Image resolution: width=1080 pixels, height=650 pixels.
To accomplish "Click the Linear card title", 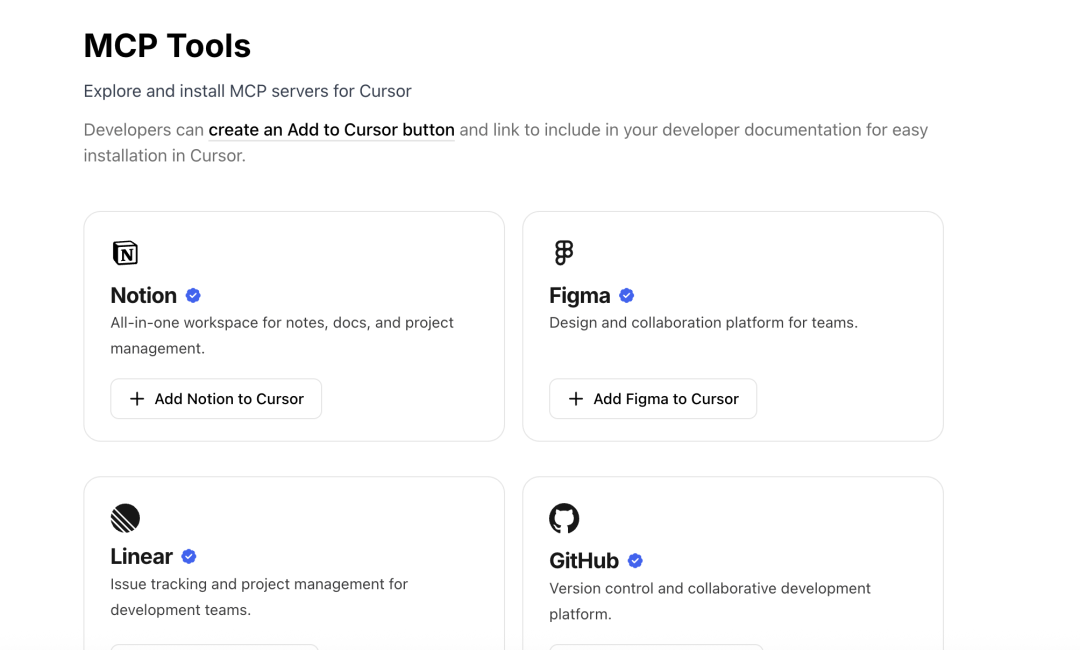I will tap(141, 556).
